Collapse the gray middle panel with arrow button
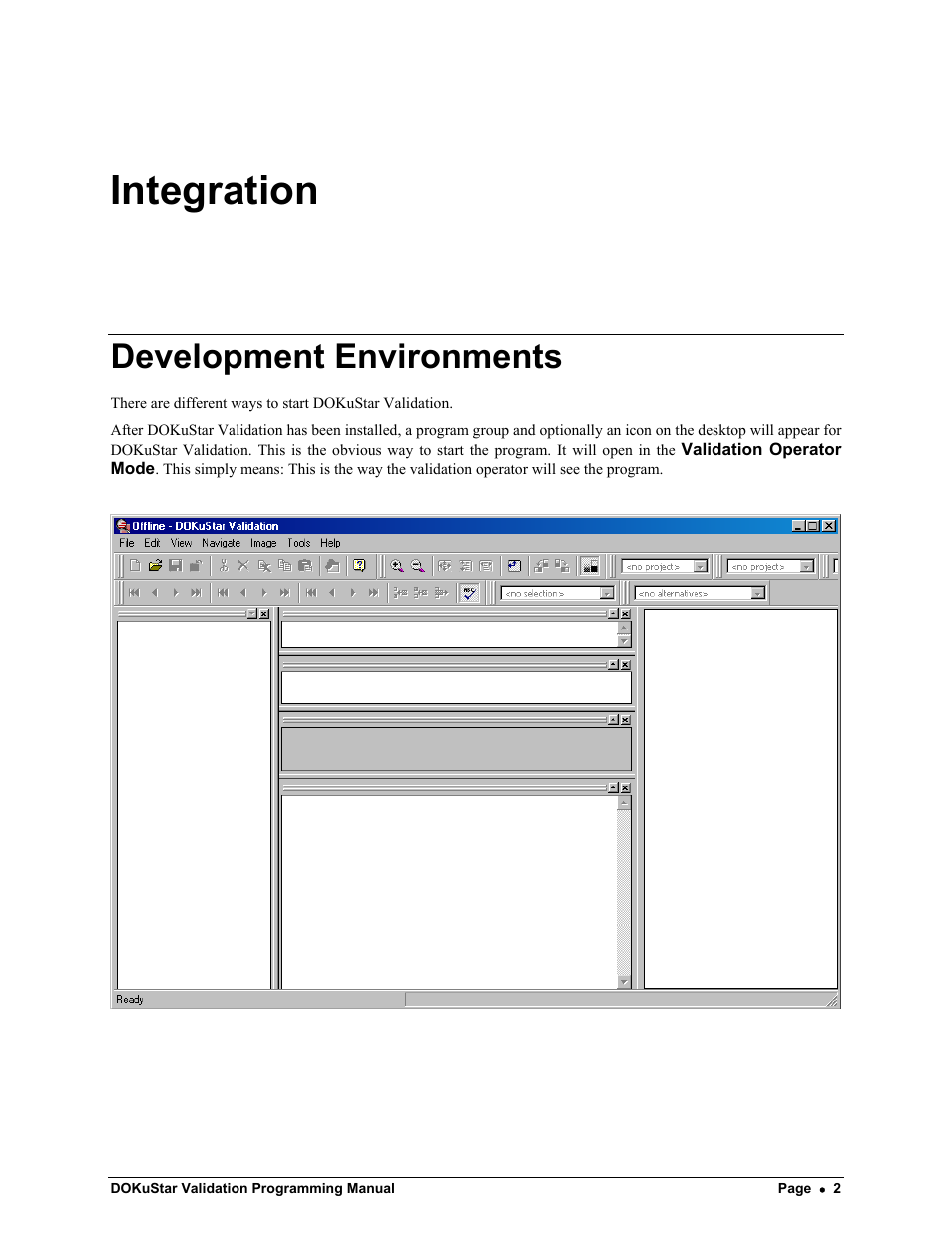 click(613, 720)
